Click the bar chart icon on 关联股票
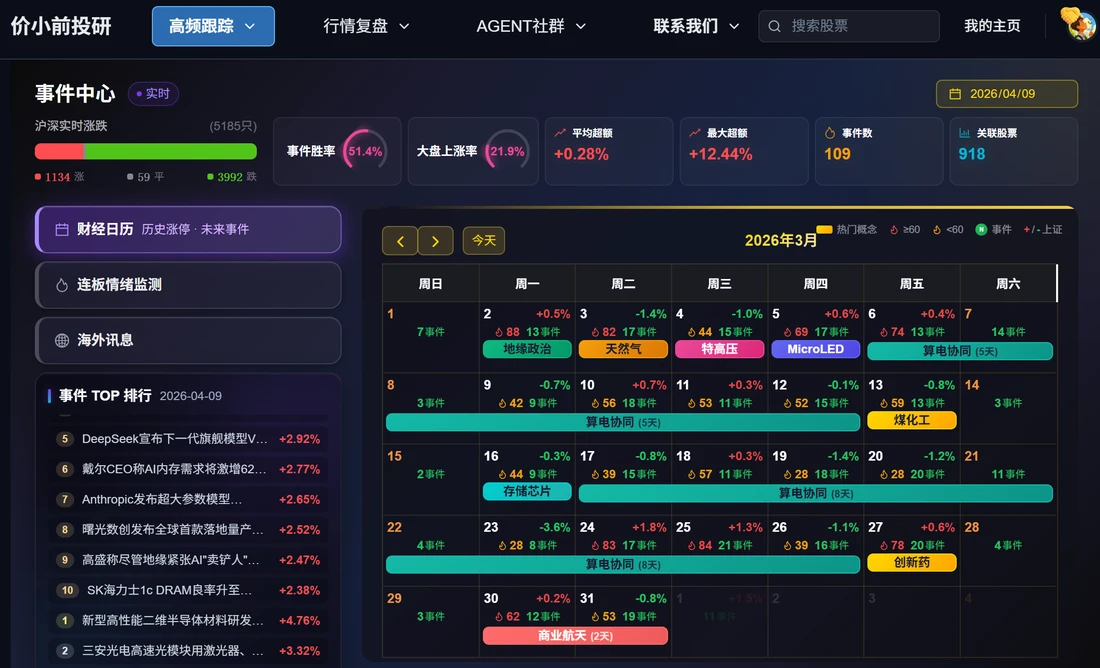The height and width of the screenshot is (668, 1100). point(965,132)
